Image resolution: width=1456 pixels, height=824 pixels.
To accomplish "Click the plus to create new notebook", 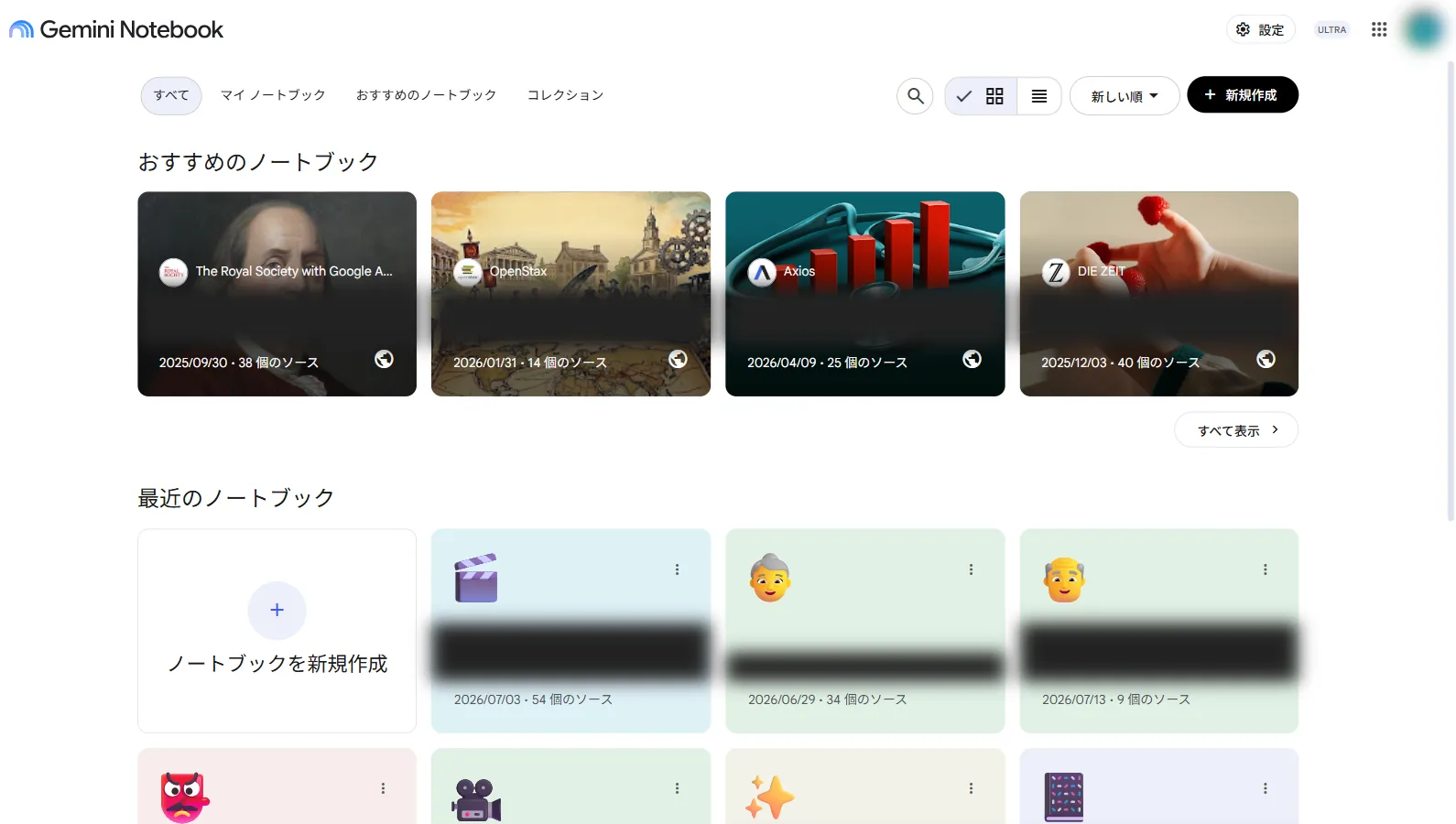I will point(277,611).
